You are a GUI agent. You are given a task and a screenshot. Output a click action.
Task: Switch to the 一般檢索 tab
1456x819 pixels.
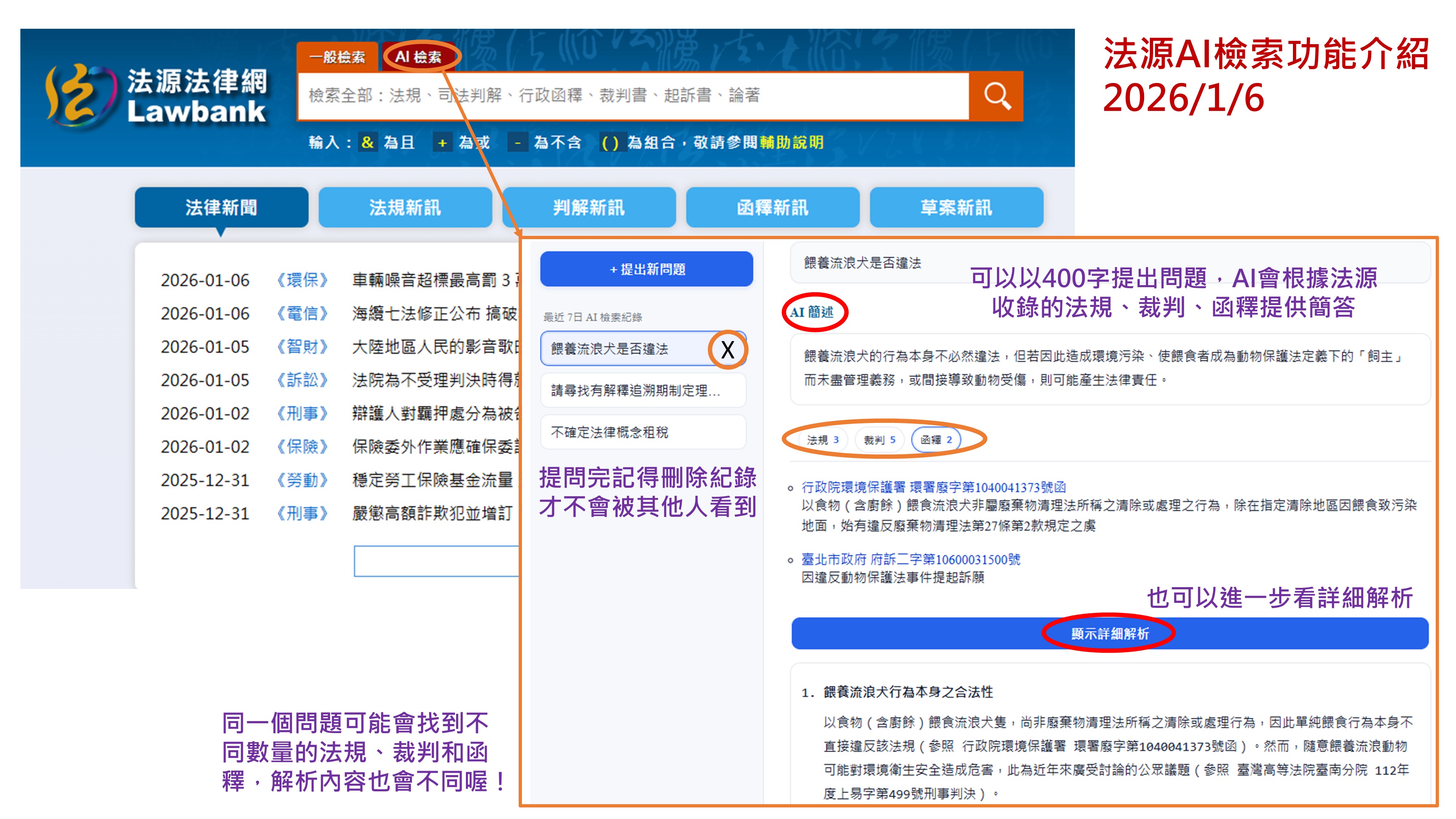(337, 57)
